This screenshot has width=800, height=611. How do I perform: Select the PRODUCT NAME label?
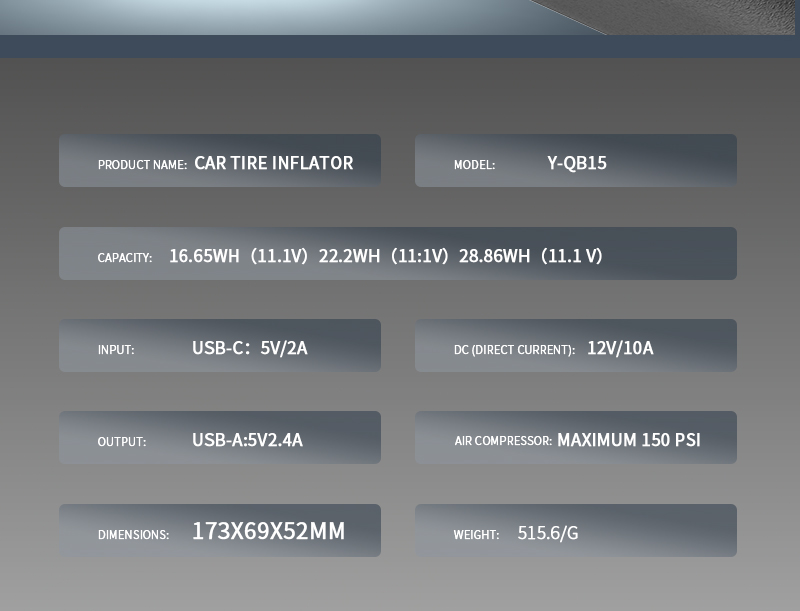(142, 165)
